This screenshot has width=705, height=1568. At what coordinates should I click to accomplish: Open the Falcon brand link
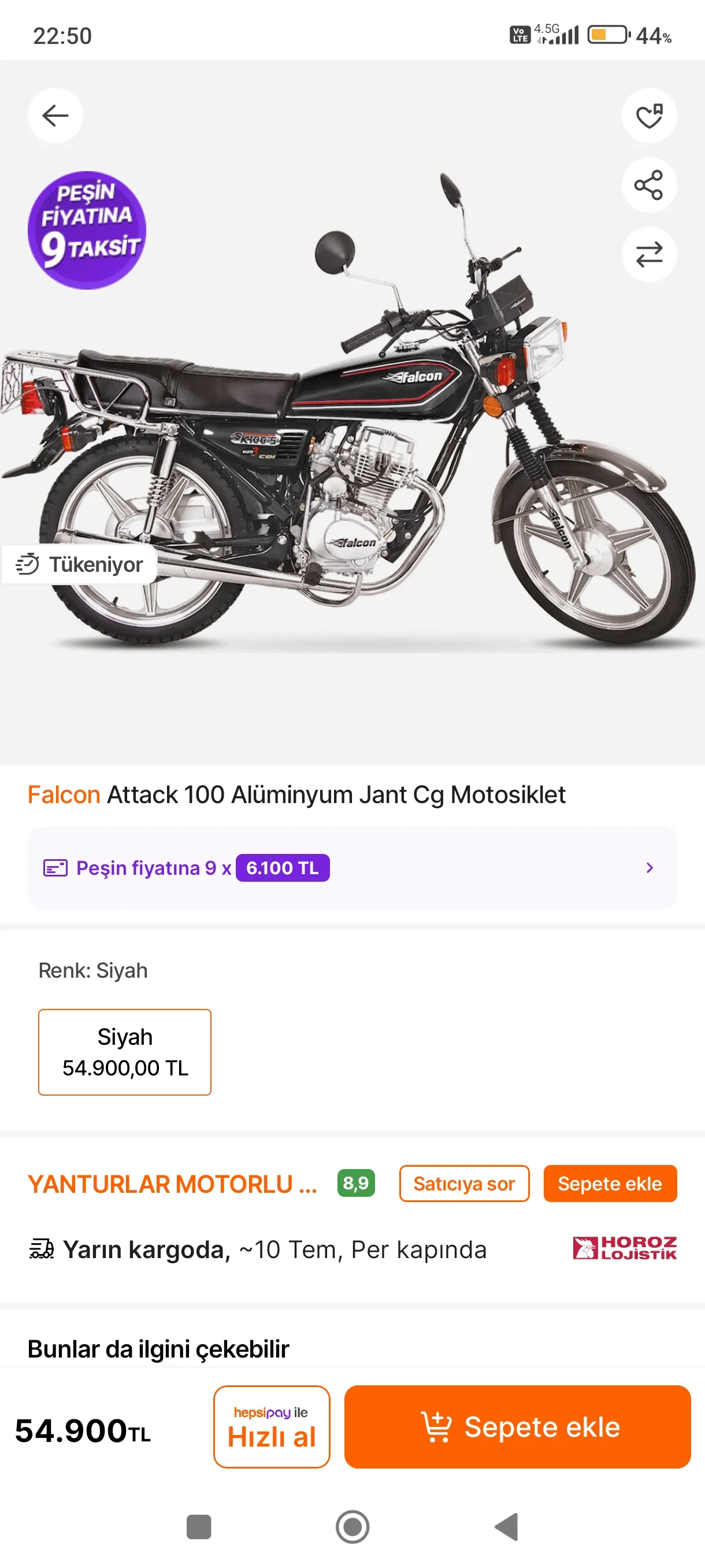(64, 794)
